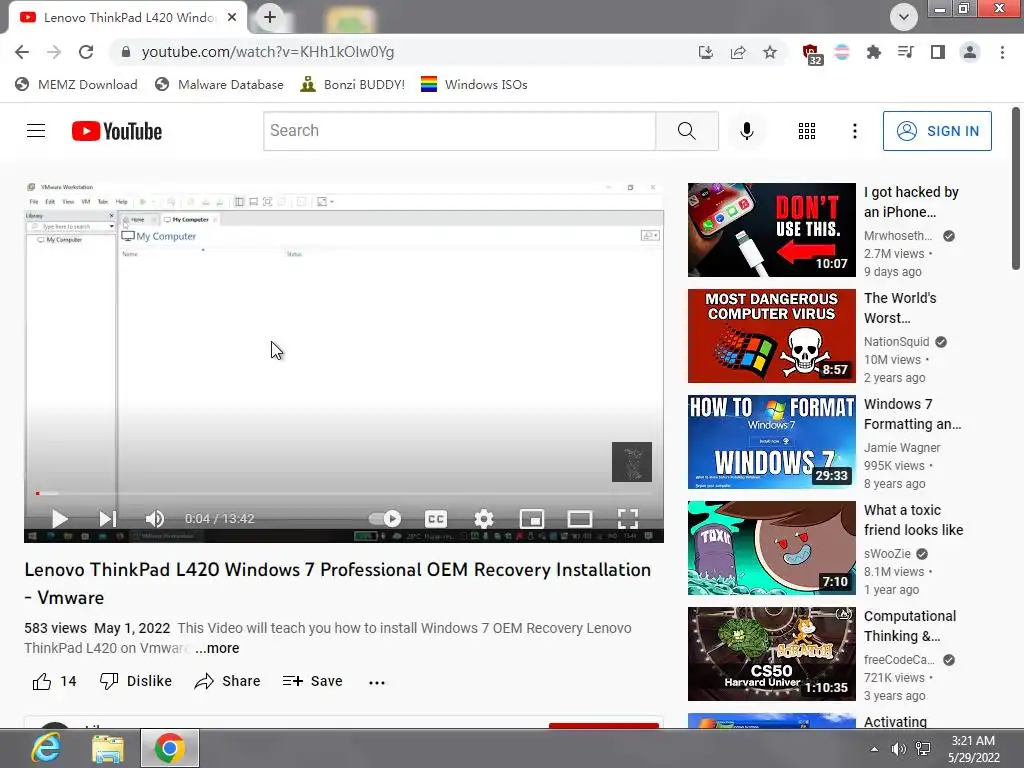Open the tab search dropdown arrow

coord(904,17)
